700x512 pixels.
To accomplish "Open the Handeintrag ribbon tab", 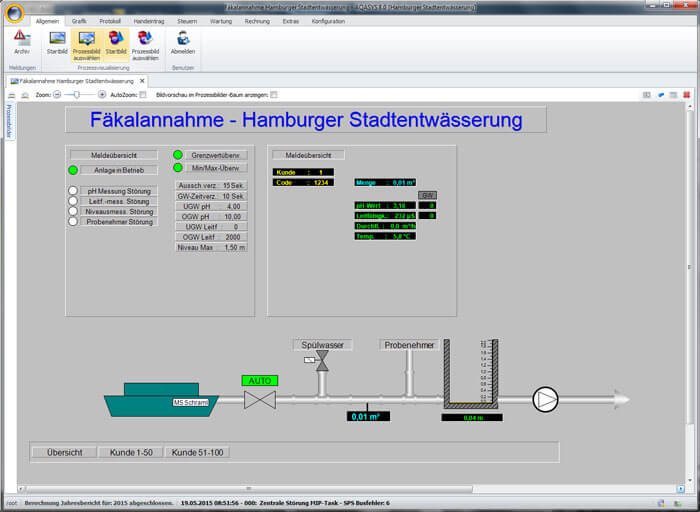I will pyautogui.click(x=149, y=21).
